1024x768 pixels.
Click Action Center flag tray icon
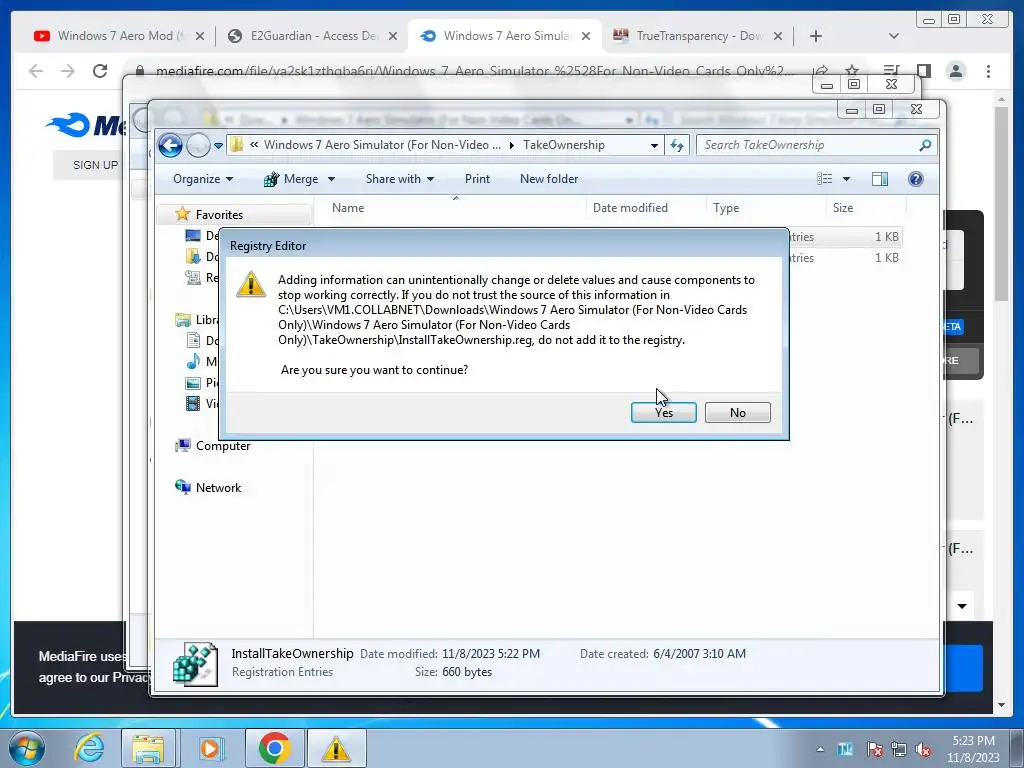(874, 749)
